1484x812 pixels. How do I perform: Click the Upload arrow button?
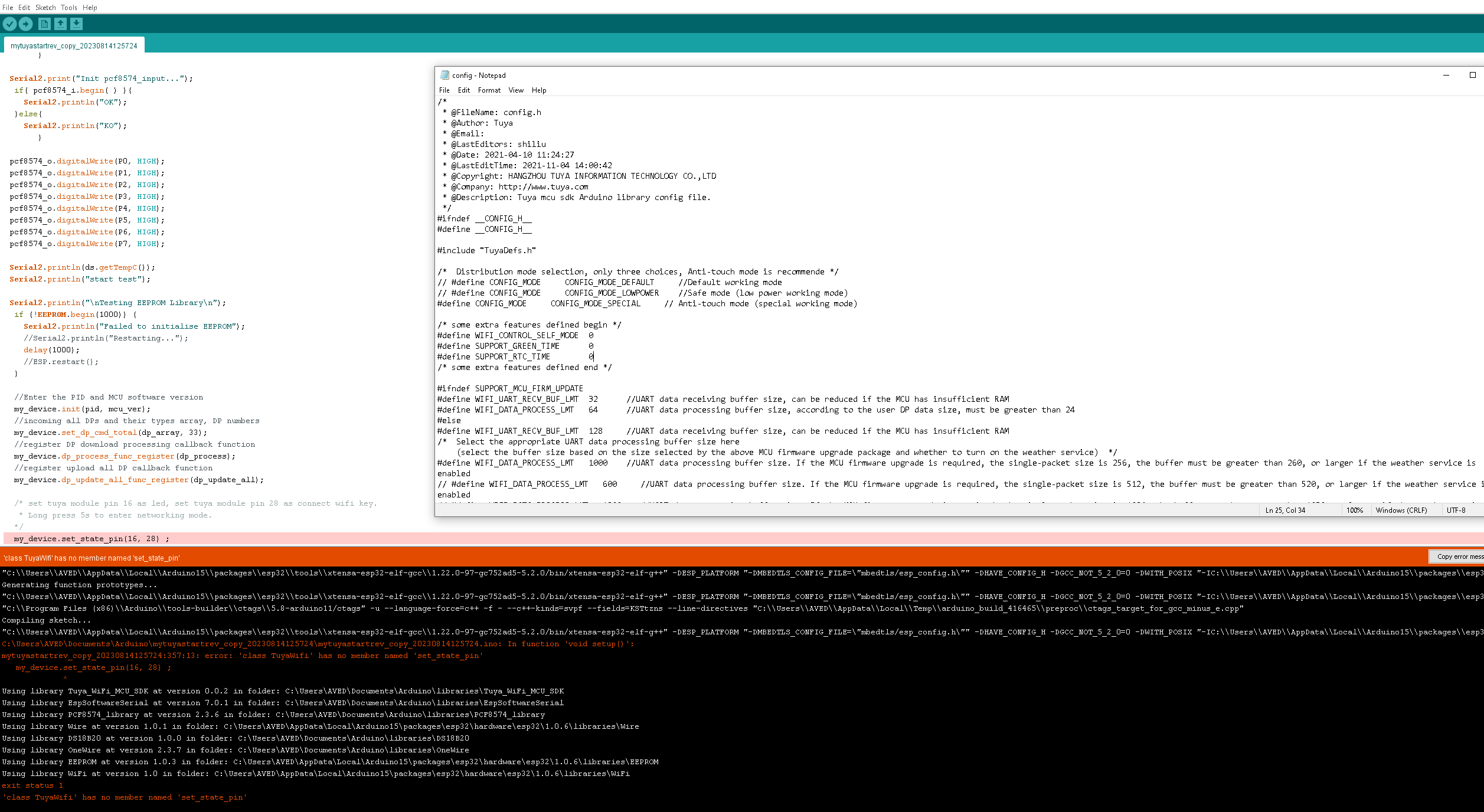[26, 24]
